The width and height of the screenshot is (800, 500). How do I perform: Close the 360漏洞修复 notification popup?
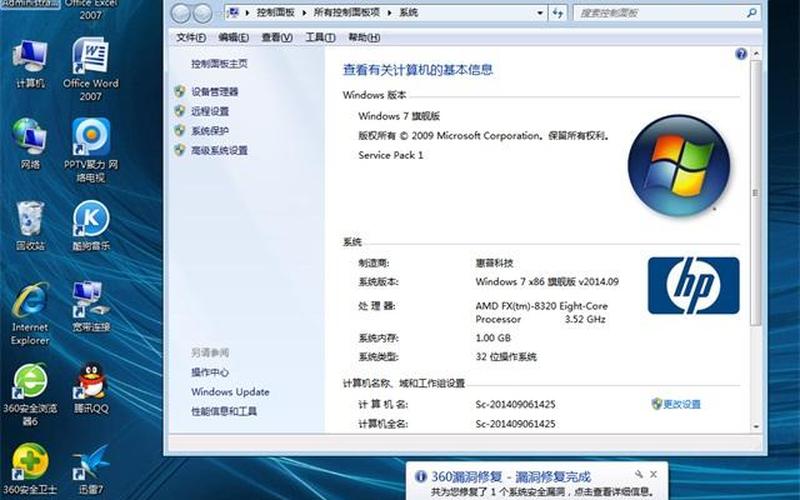tap(654, 474)
